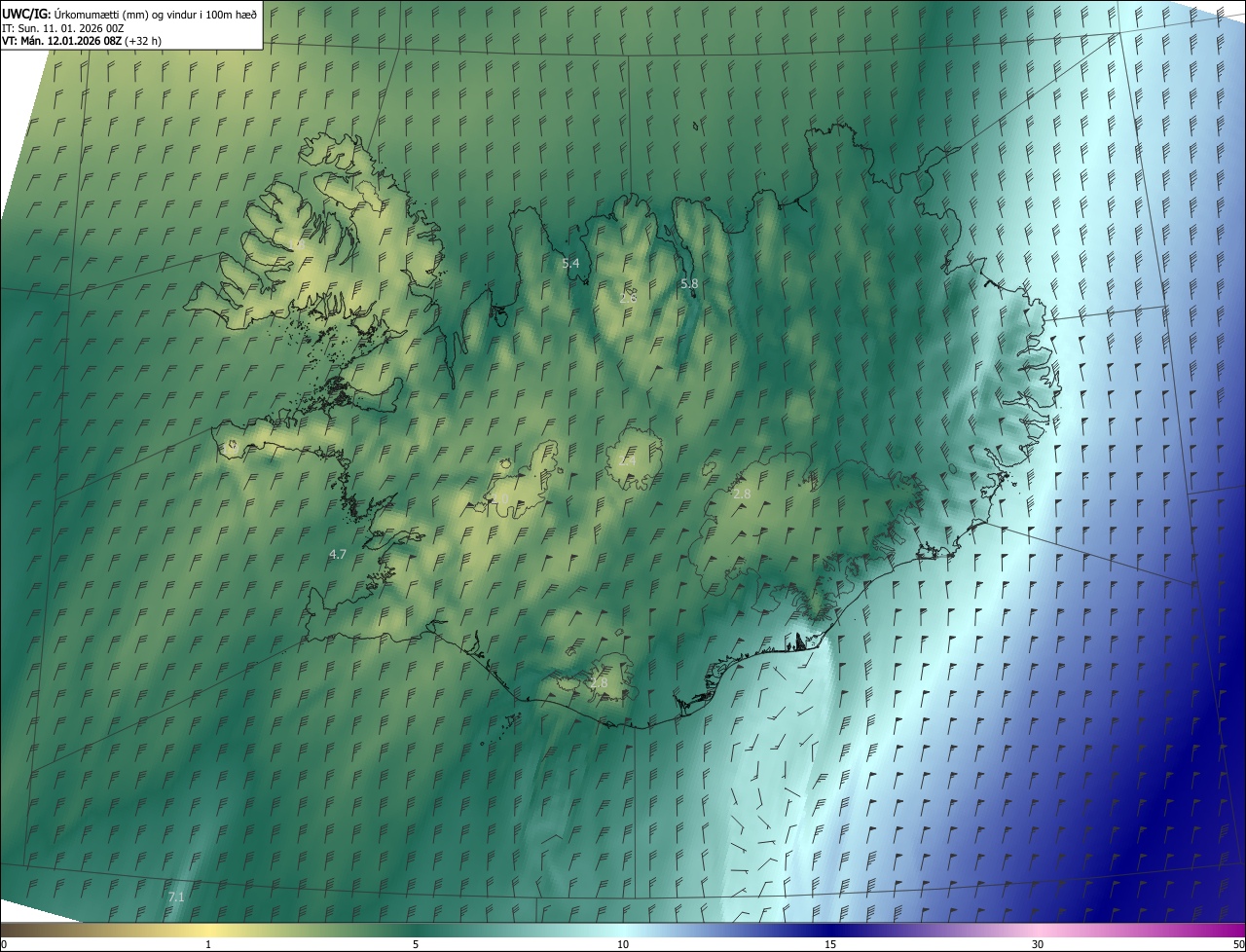Screen dimensions: 1246x952
Task: Click the 15 tick on the color scale
Action: pyautogui.click(x=830, y=944)
